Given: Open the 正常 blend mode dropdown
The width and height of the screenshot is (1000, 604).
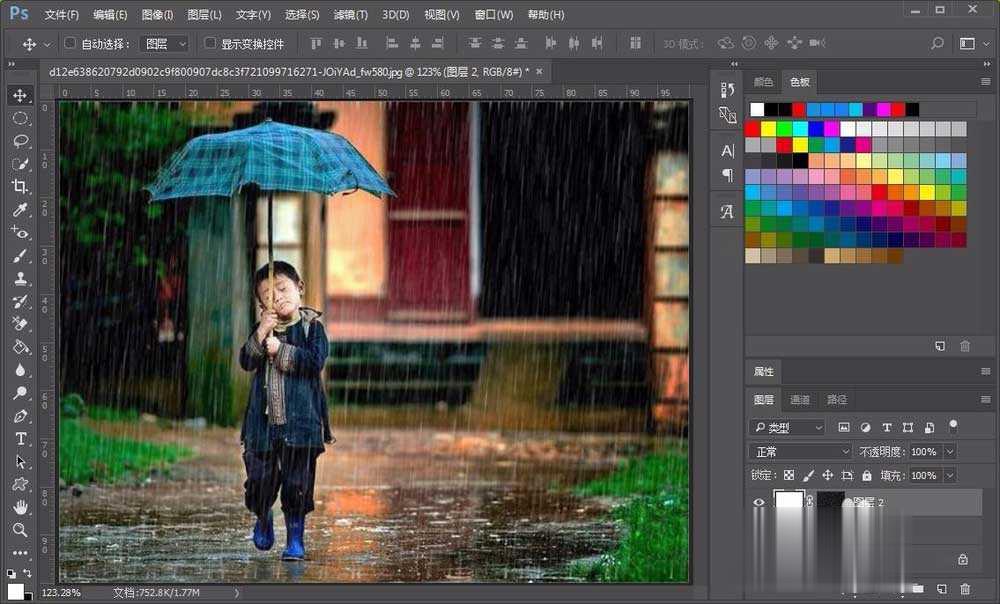Looking at the screenshot, I should pos(798,451).
